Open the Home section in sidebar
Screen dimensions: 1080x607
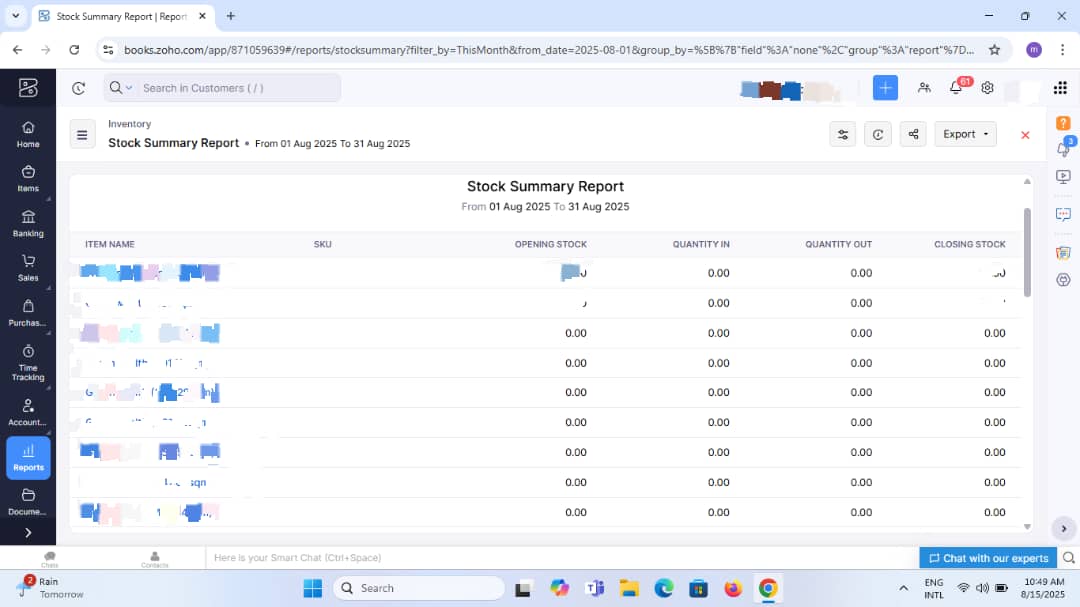(28, 134)
